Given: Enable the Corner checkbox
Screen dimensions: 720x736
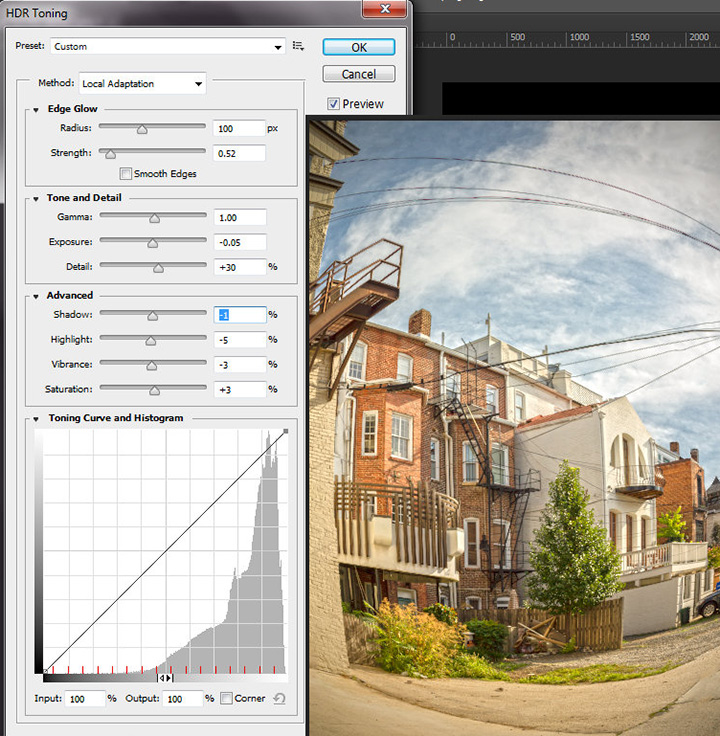Looking at the screenshot, I should tap(226, 698).
